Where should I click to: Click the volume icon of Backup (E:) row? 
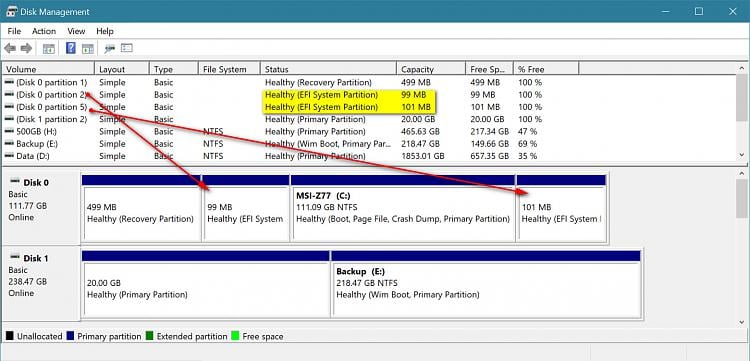pyautogui.click(x=10, y=143)
